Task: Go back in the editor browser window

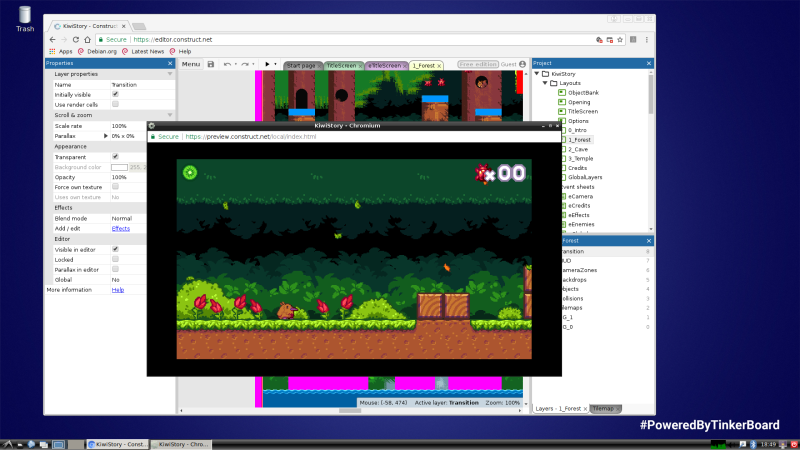Action: click(x=53, y=39)
